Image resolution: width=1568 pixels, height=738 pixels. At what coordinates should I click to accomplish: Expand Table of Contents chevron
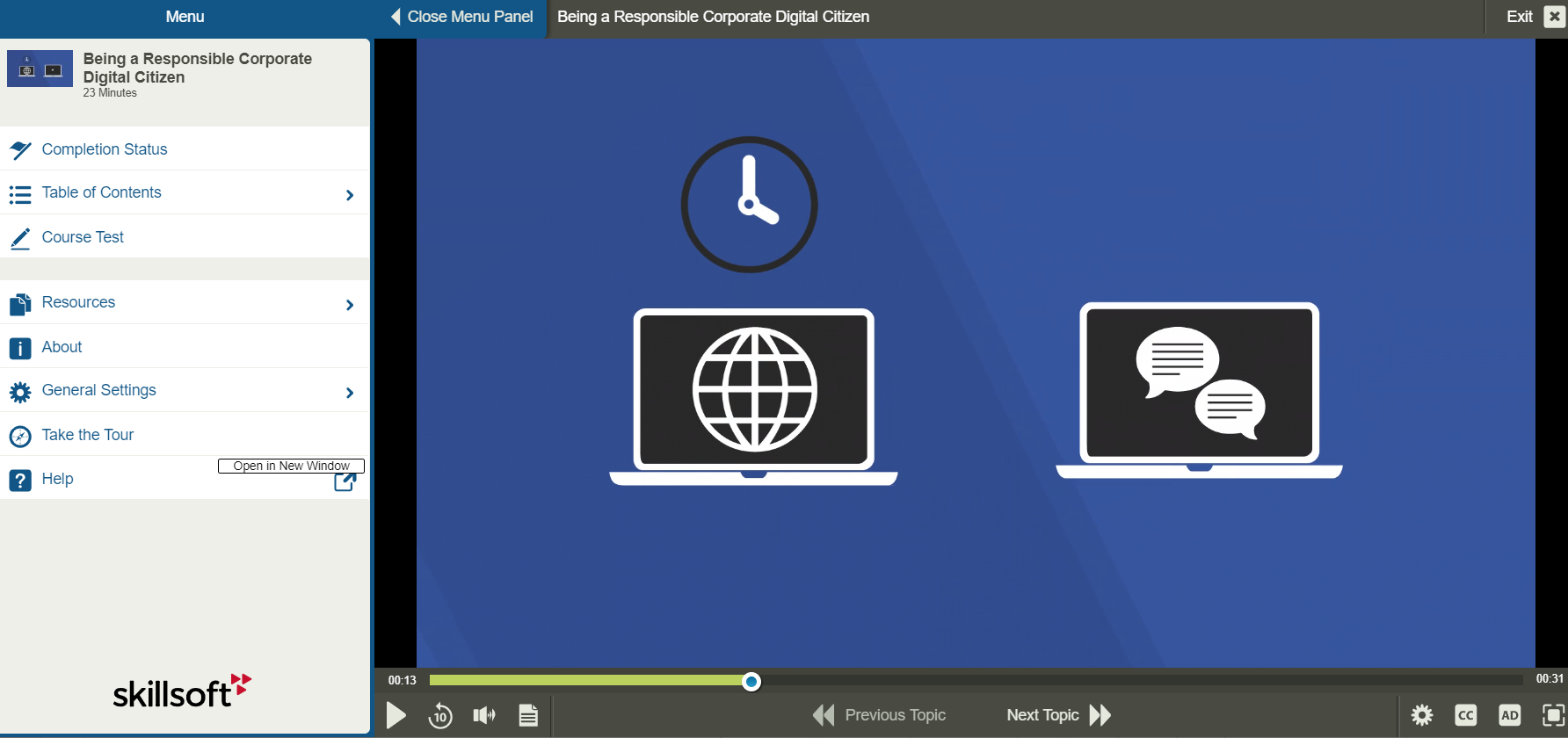coord(350,195)
